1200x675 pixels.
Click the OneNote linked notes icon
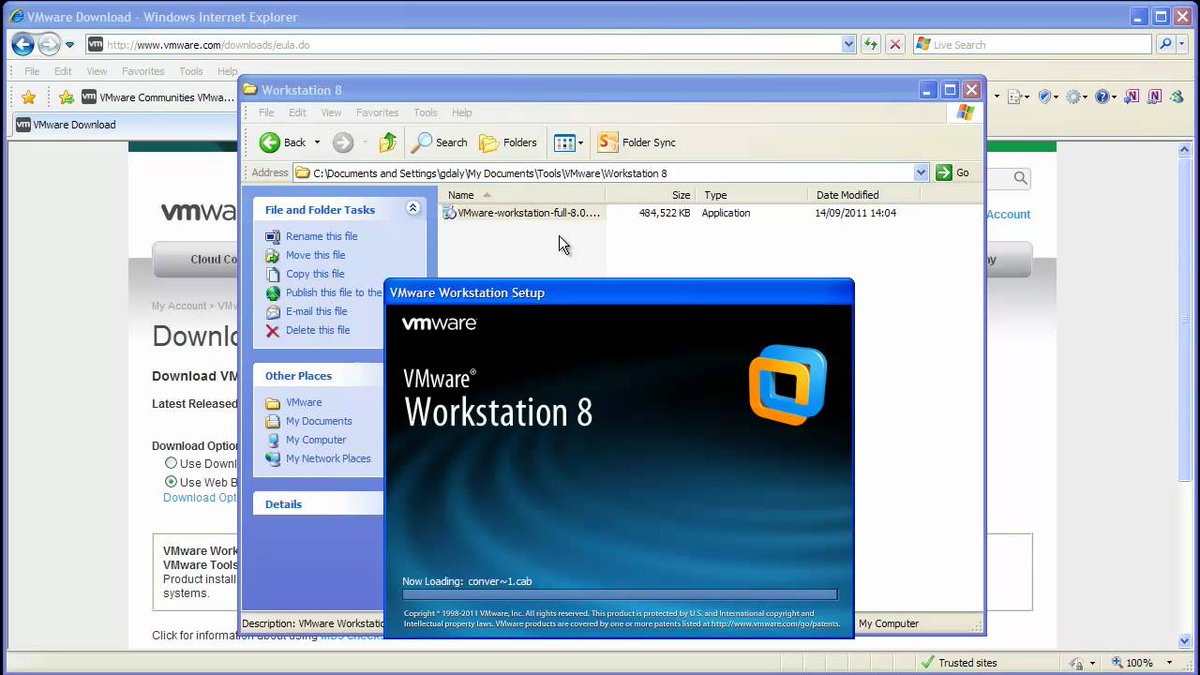pos(1155,97)
